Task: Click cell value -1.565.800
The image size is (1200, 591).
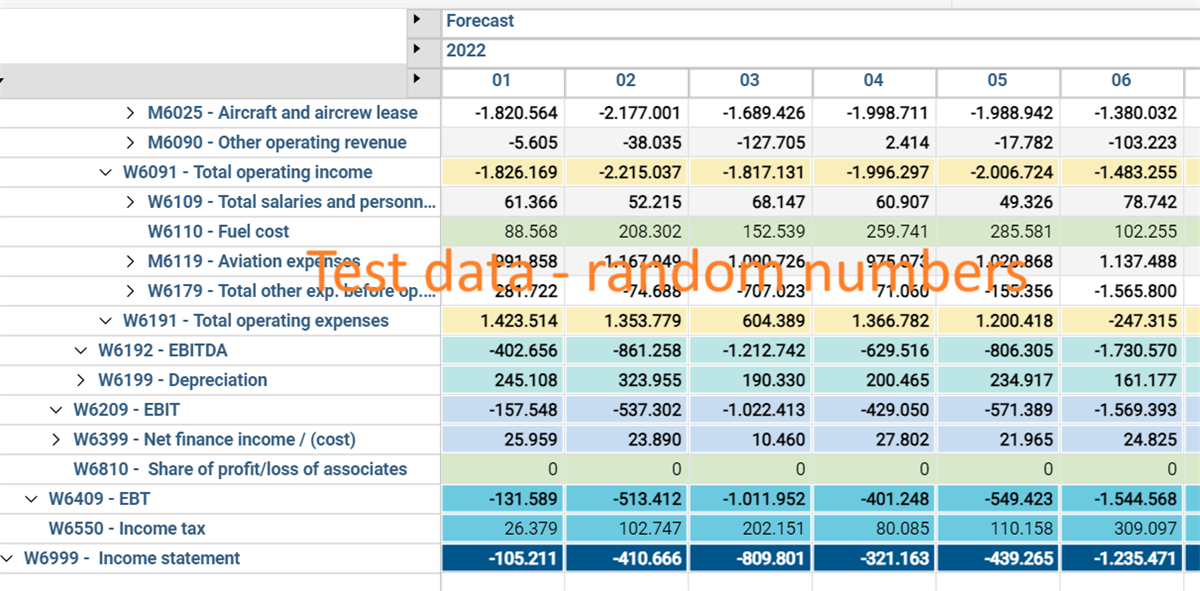Action: point(1122,291)
